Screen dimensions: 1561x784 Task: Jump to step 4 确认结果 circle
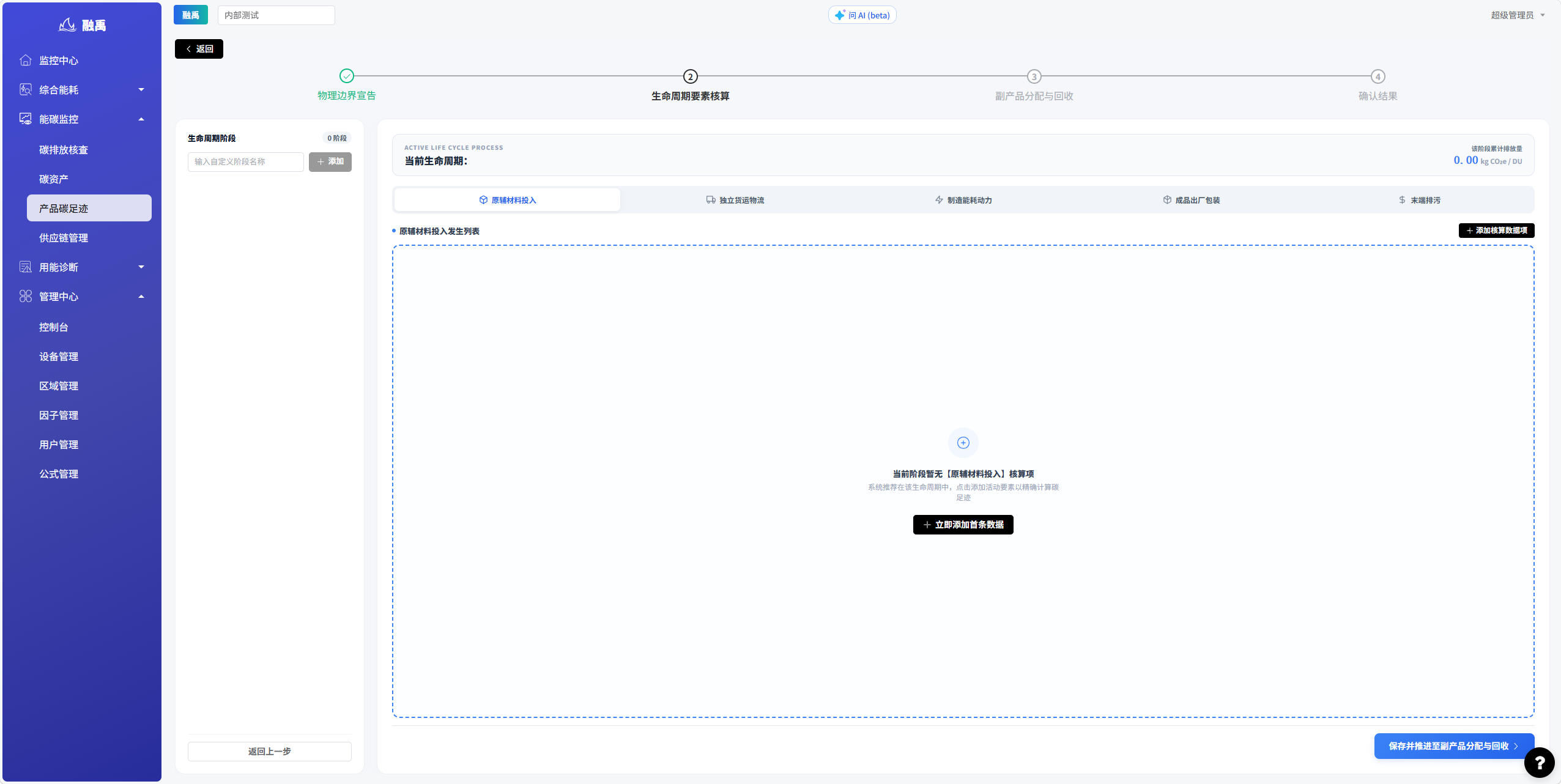click(x=1377, y=76)
